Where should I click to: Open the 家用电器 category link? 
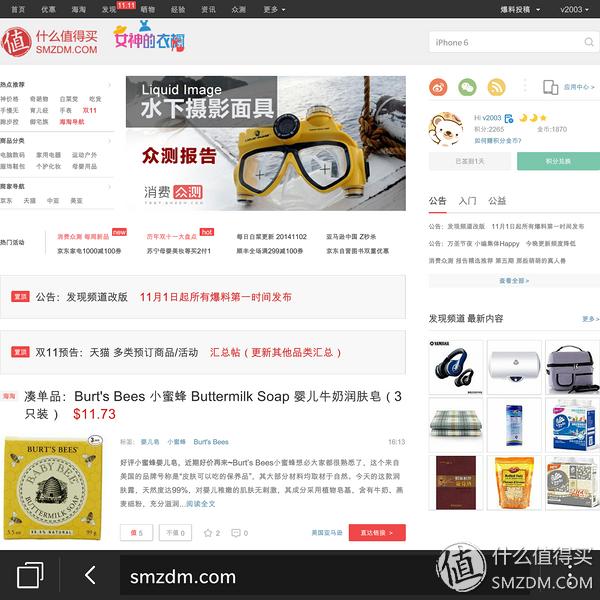(49, 155)
